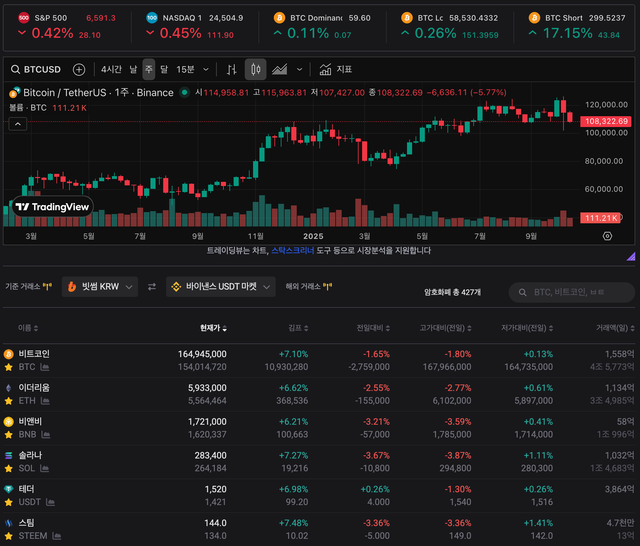The height and width of the screenshot is (546, 640).
Task: Open chart icon next to STEEM
Action: 57,536
